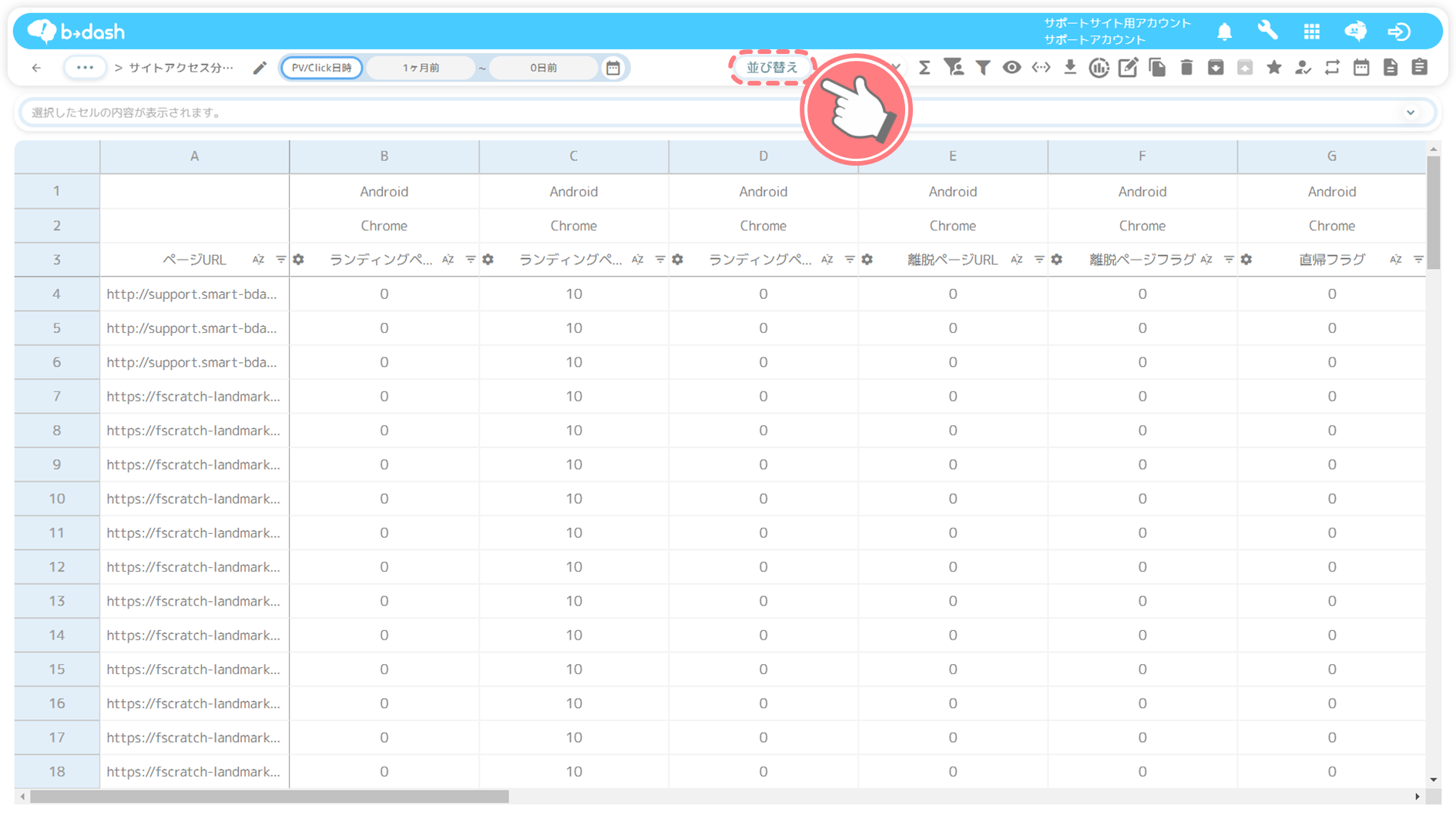
Task: Click the 1ヶ月前 start date field
Action: pos(421,68)
